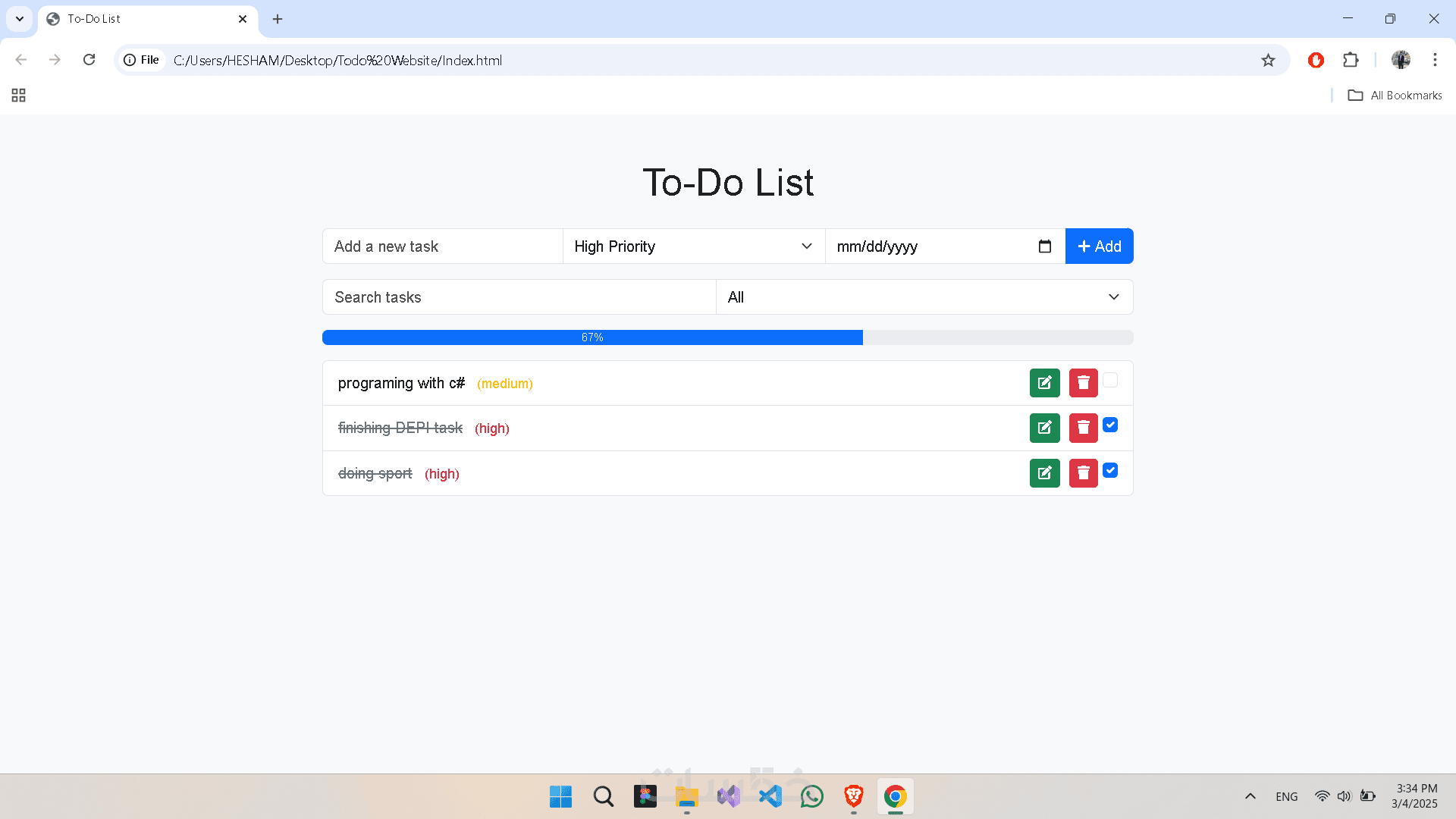Edit the 'finishing DEPI task' item
Screen dimensions: 1456x819
(x=1044, y=428)
